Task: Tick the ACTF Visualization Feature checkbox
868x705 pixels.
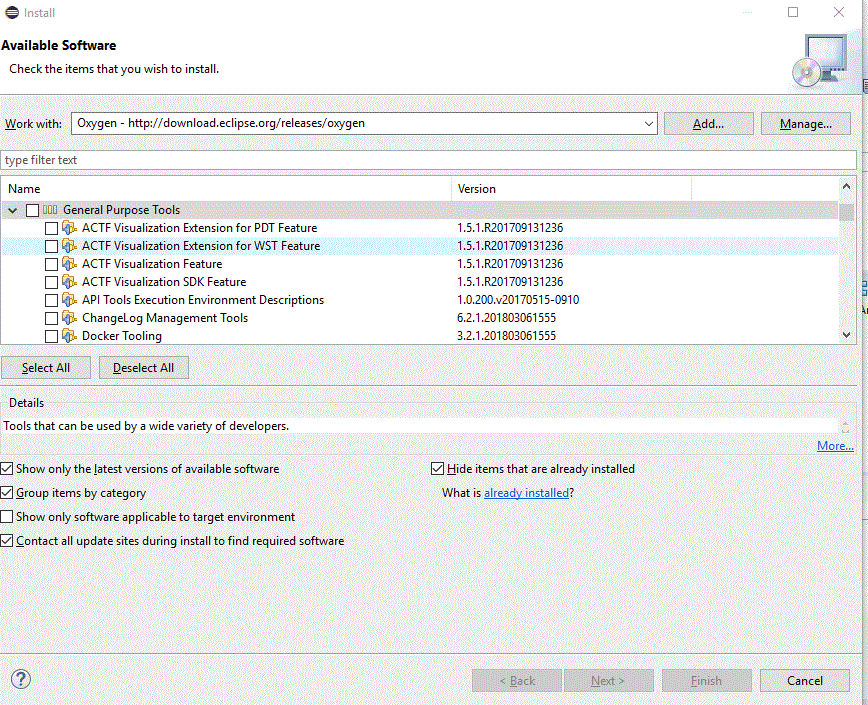Action: tap(51, 264)
